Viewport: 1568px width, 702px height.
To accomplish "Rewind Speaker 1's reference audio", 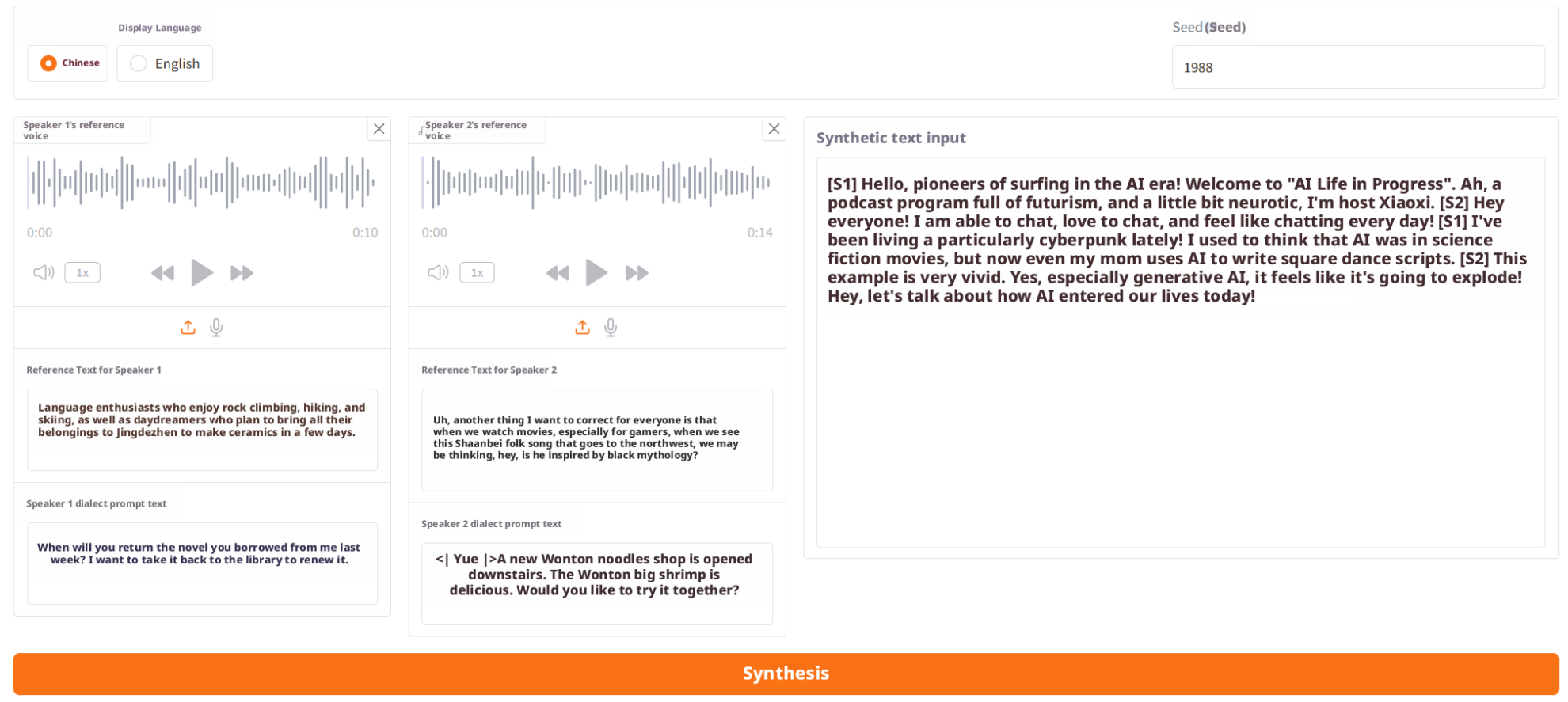I will click(162, 273).
